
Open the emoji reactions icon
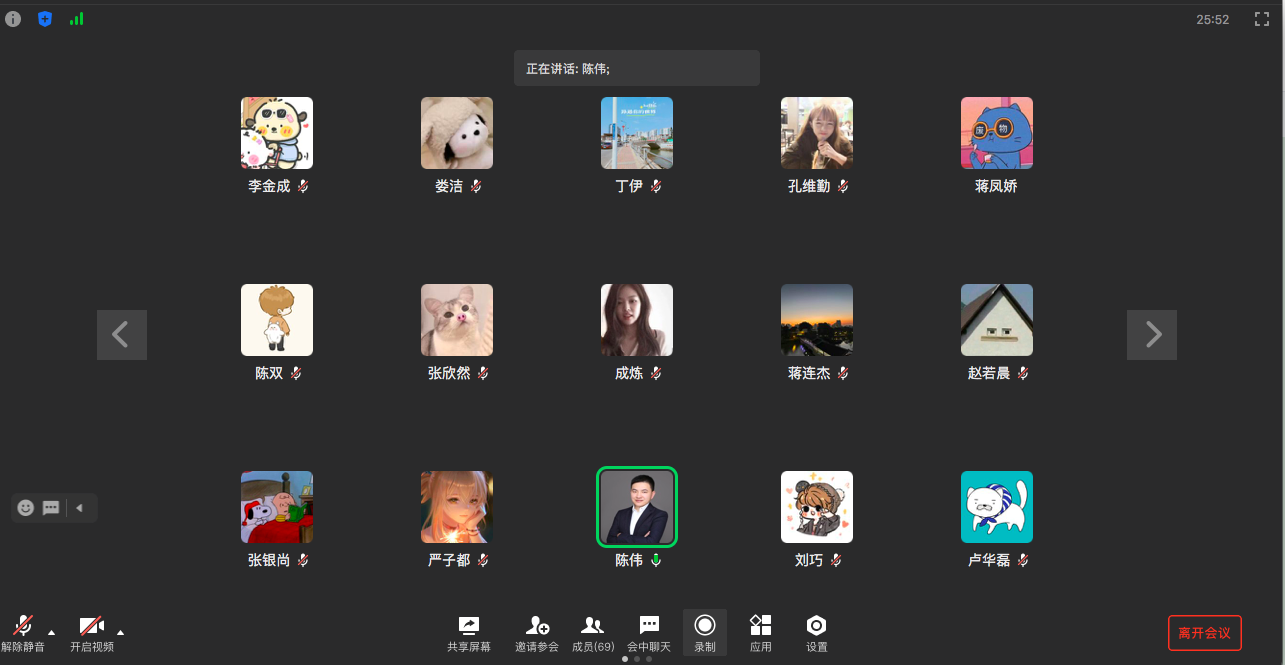(x=26, y=508)
